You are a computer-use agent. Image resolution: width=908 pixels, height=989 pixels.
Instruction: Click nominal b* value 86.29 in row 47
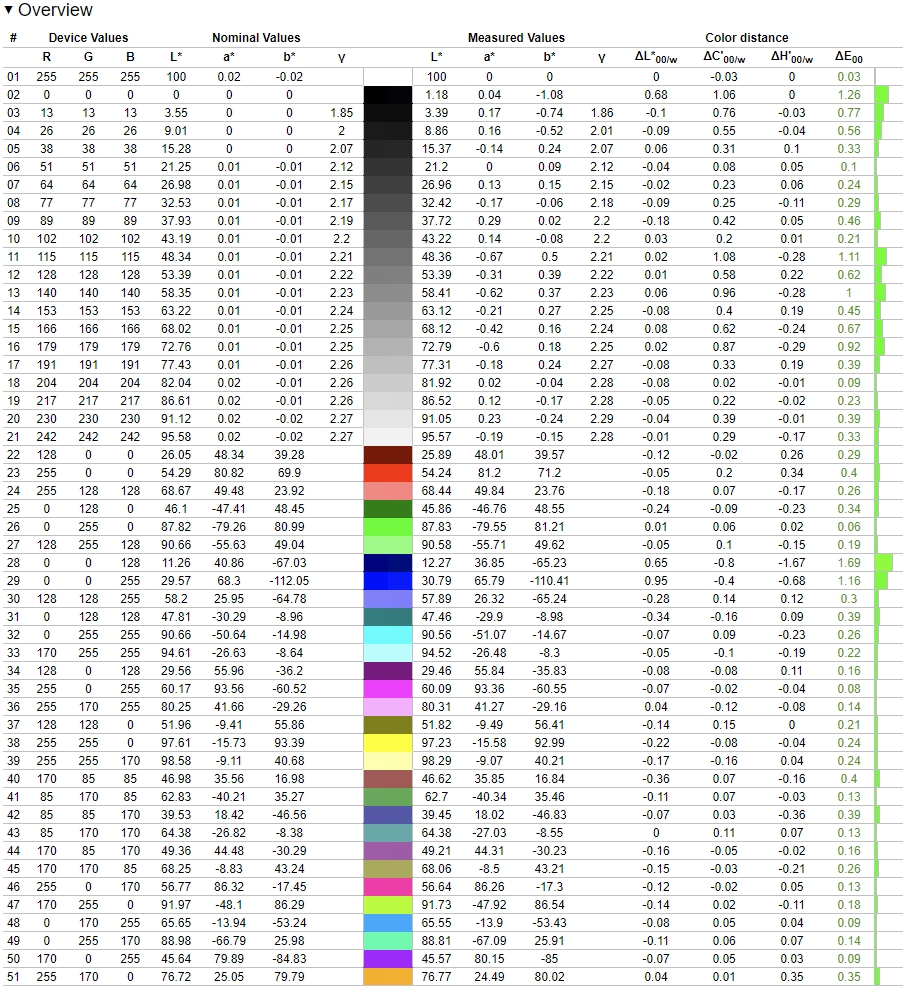click(x=289, y=905)
